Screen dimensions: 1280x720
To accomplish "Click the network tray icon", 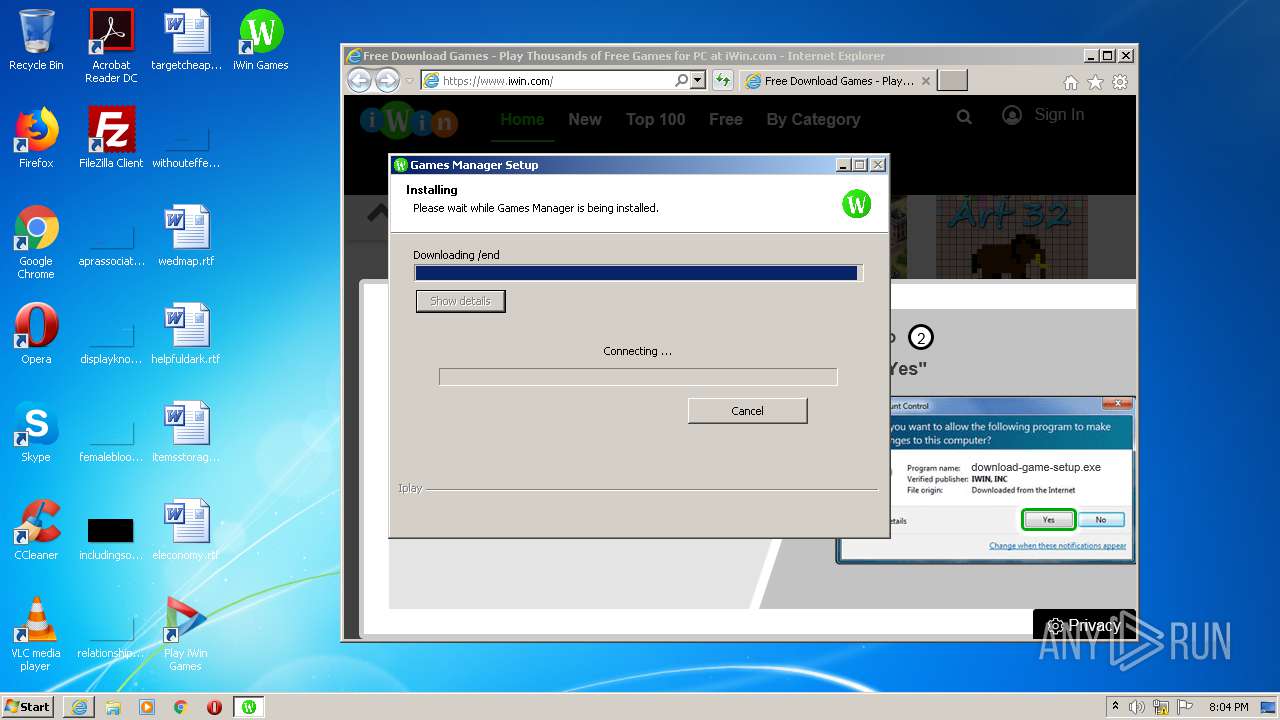I will pos(1161,707).
